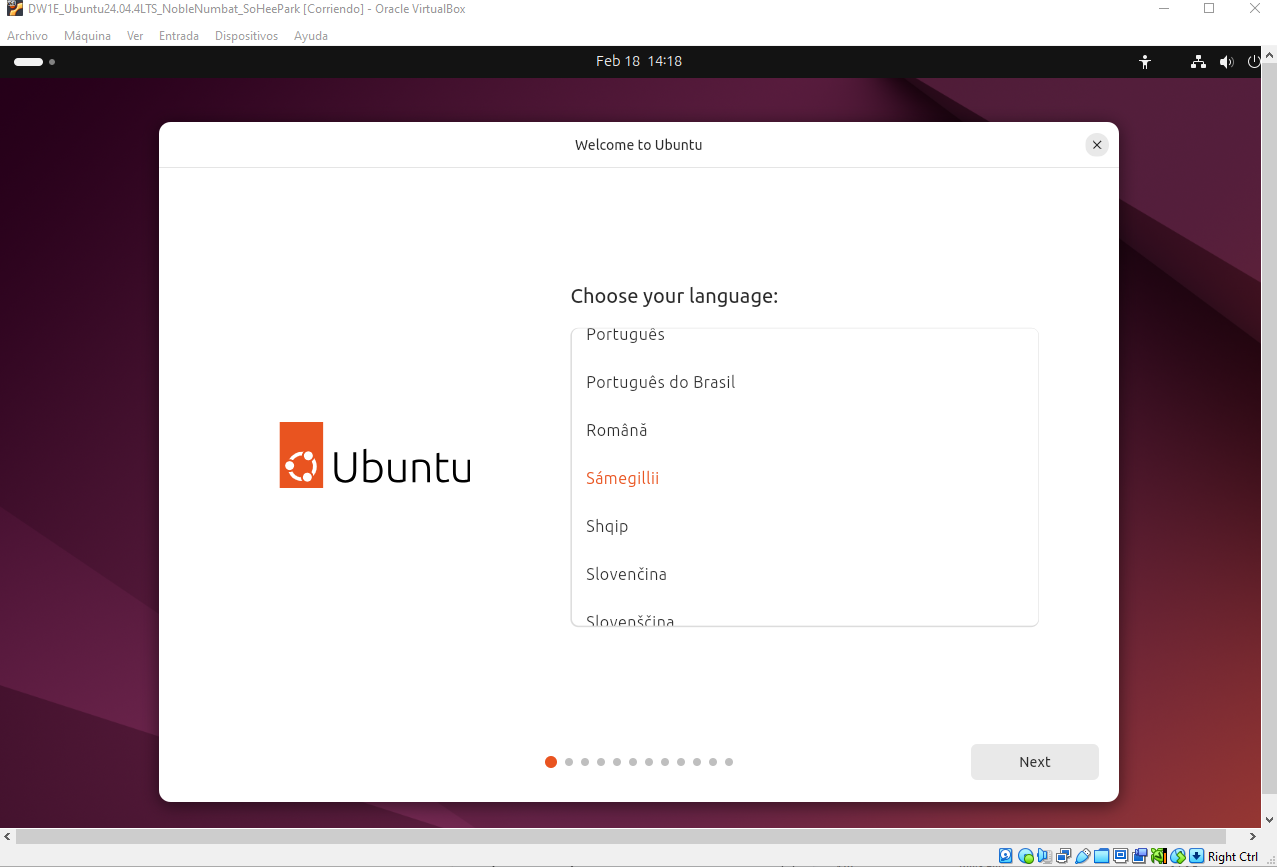The height and width of the screenshot is (867, 1277).
Task: Click the horizontal scrollbar left arrow
Action: [x=8, y=836]
